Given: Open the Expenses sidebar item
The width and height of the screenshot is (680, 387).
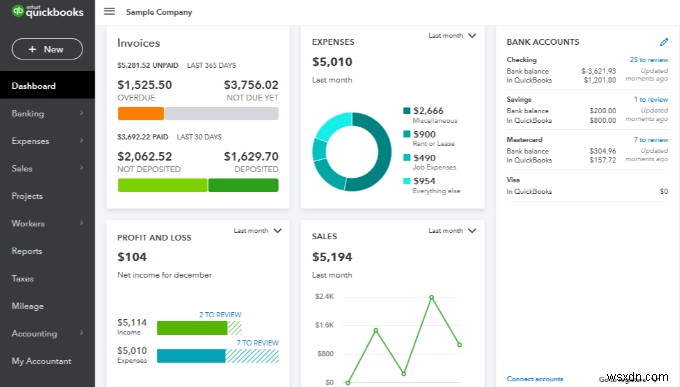Looking at the screenshot, I should point(30,141).
